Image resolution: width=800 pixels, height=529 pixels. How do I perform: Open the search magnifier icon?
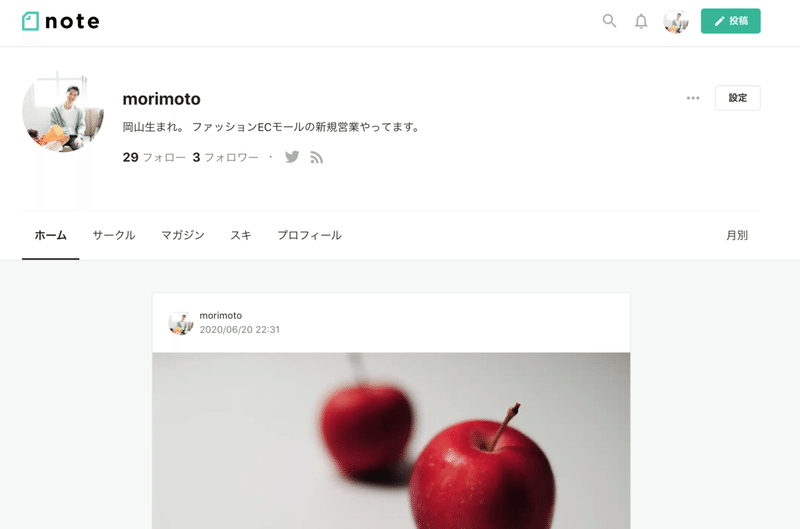[609, 21]
